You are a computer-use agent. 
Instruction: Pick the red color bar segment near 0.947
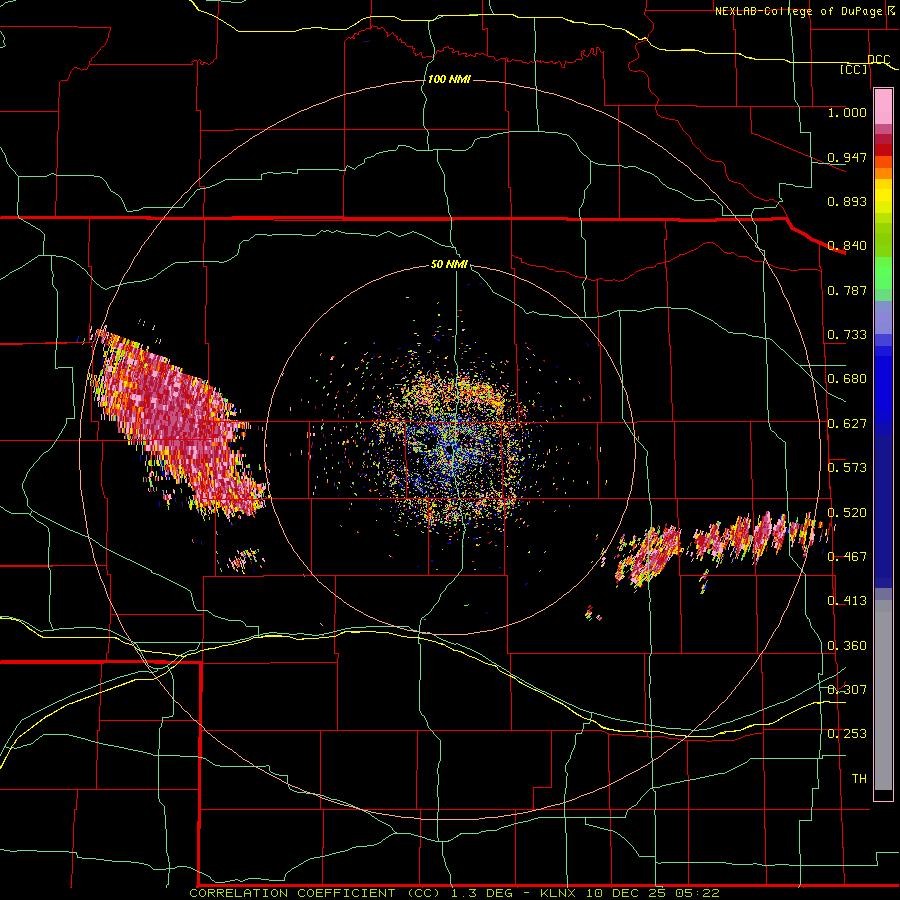pos(883,150)
